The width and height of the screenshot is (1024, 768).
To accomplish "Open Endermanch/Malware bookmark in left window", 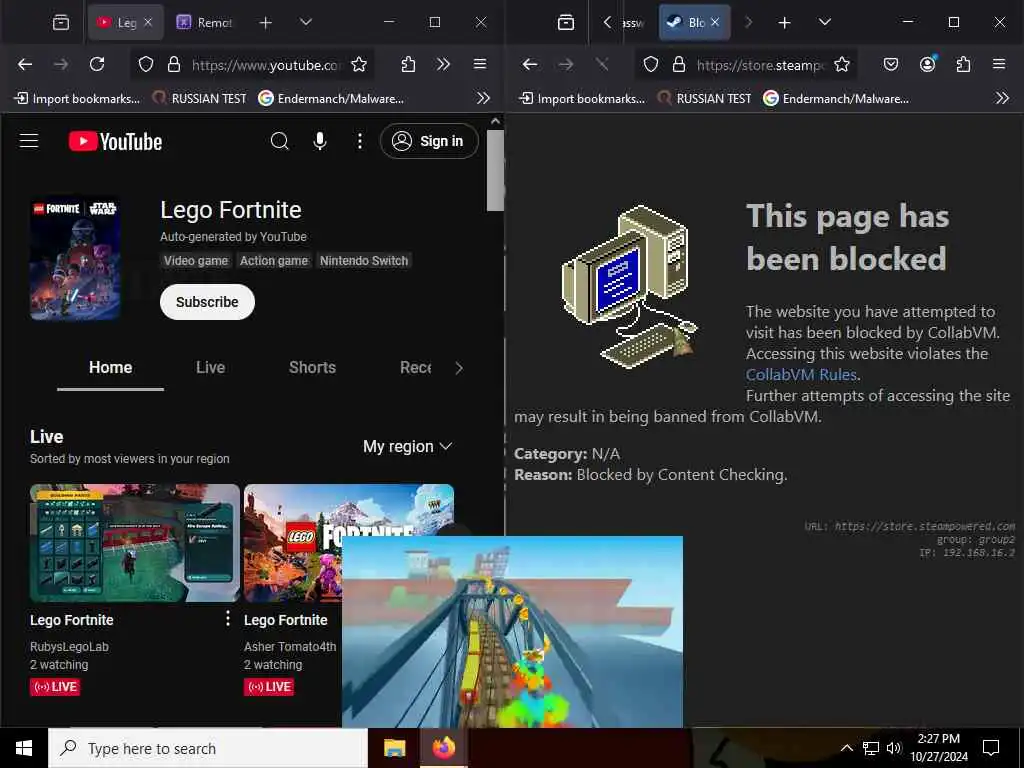I will pyautogui.click(x=331, y=99).
